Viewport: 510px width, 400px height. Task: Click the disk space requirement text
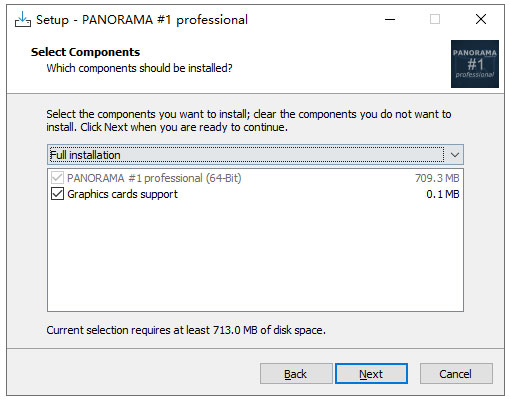click(186, 330)
